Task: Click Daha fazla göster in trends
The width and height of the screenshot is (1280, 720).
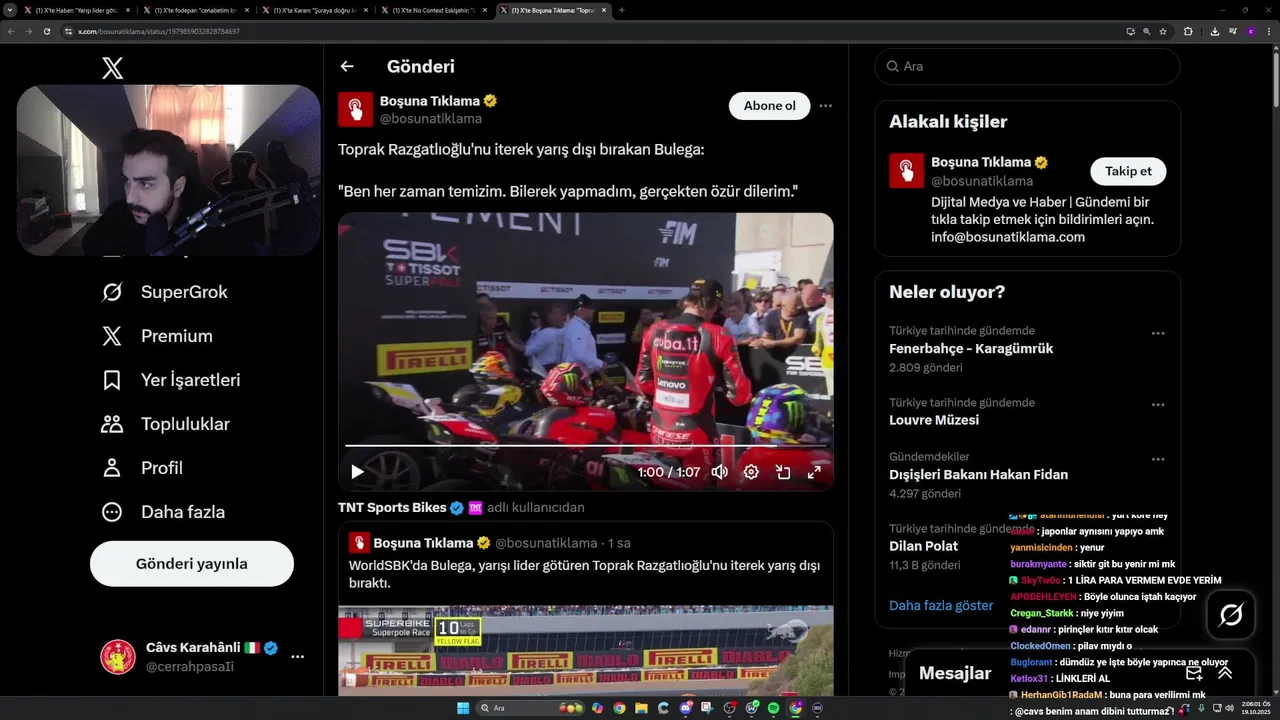Action: [x=941, y=605]
